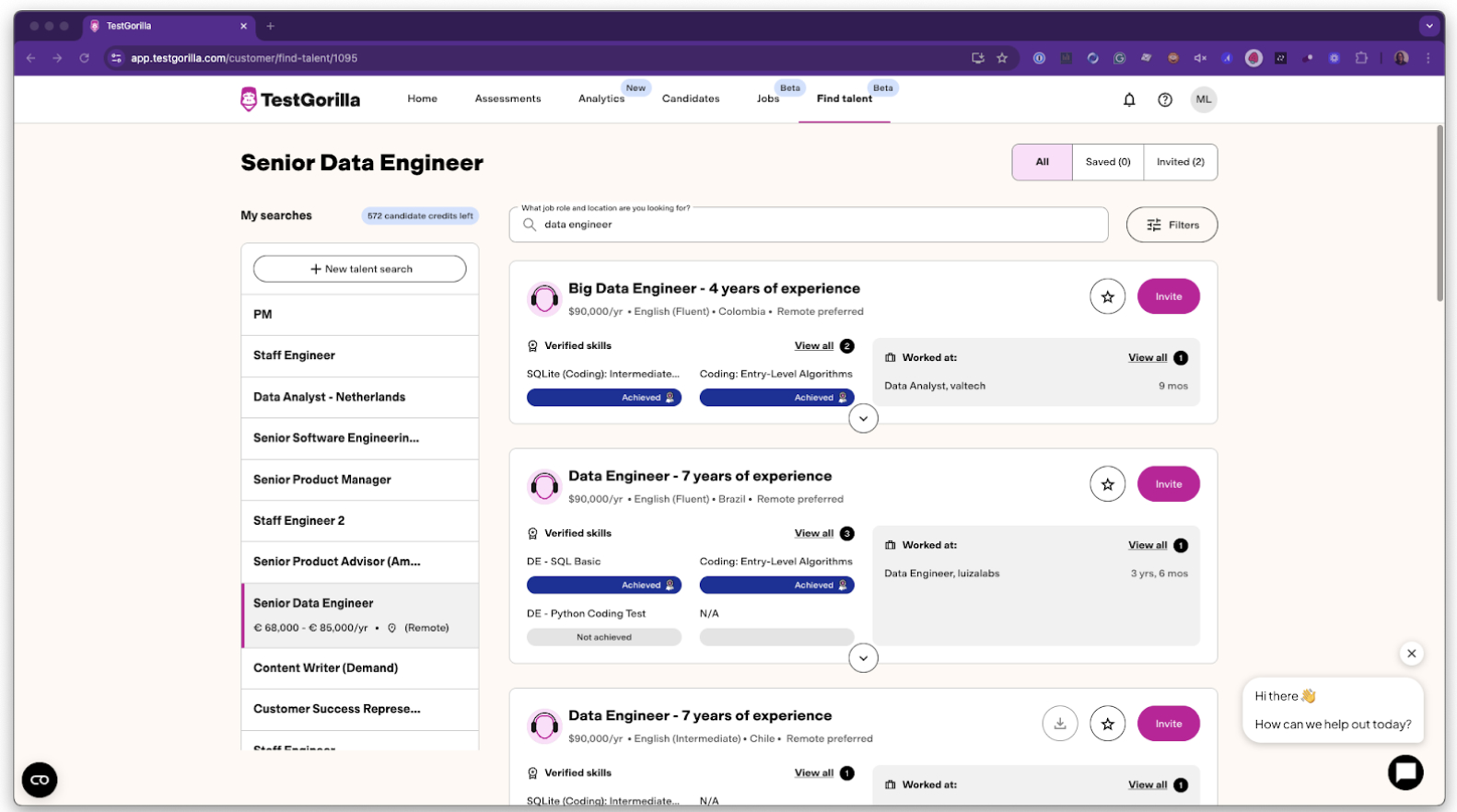
Task: Click the search magnifier icon
Action: tap(530, 225)
